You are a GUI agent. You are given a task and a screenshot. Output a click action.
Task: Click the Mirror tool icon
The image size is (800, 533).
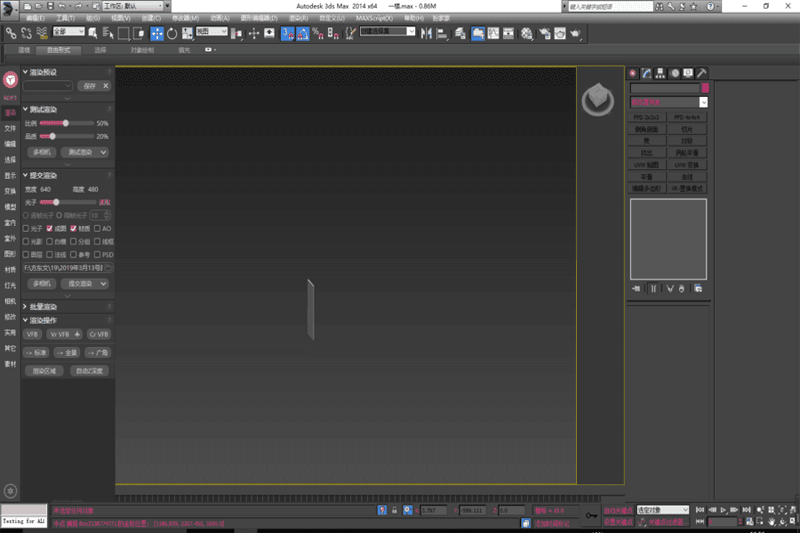click(x=427, y=33)
